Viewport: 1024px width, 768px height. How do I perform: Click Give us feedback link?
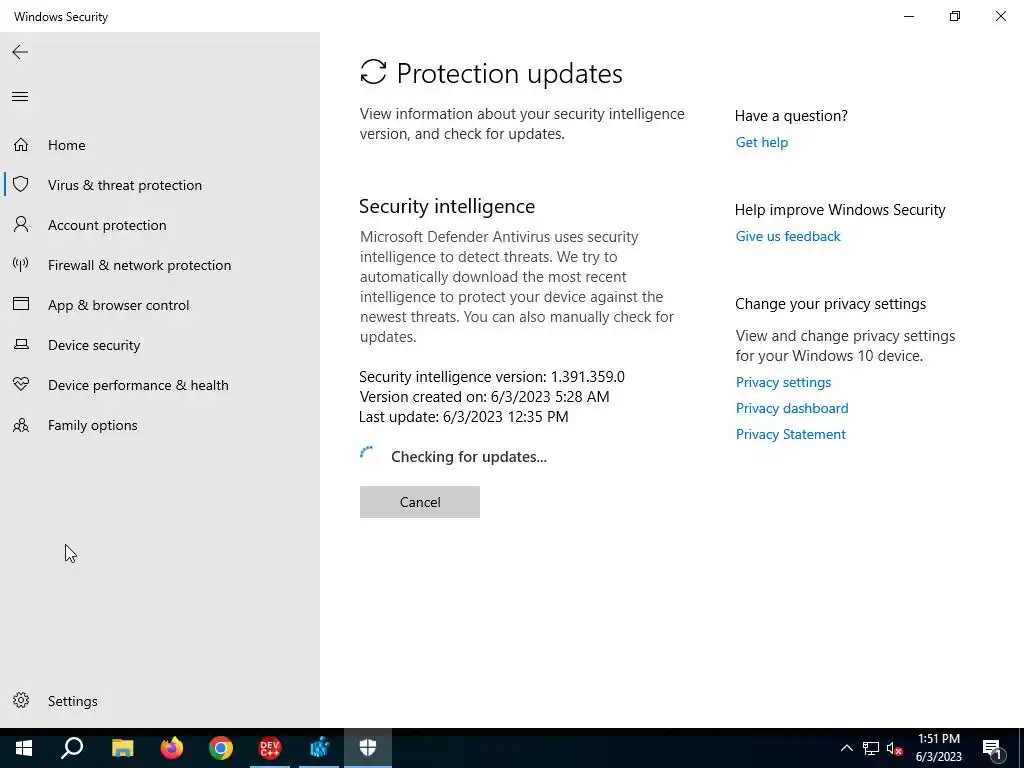[788, 236]
